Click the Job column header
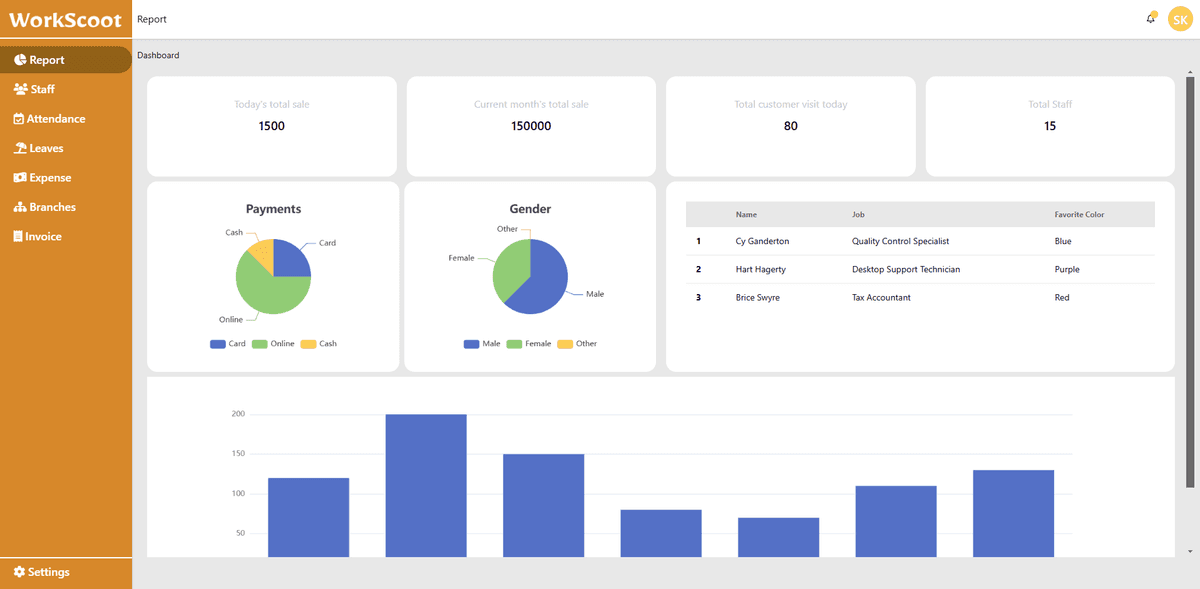This screenshot has width=1200, height=589. click(858, 215)
